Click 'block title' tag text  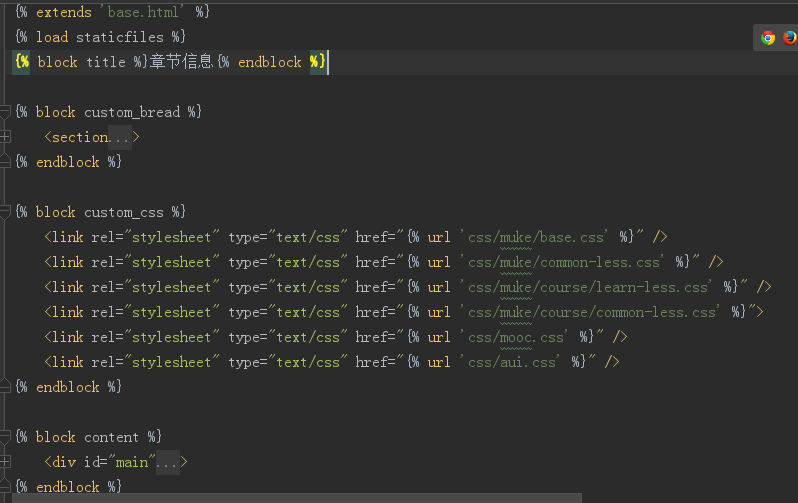pos(81,62)
